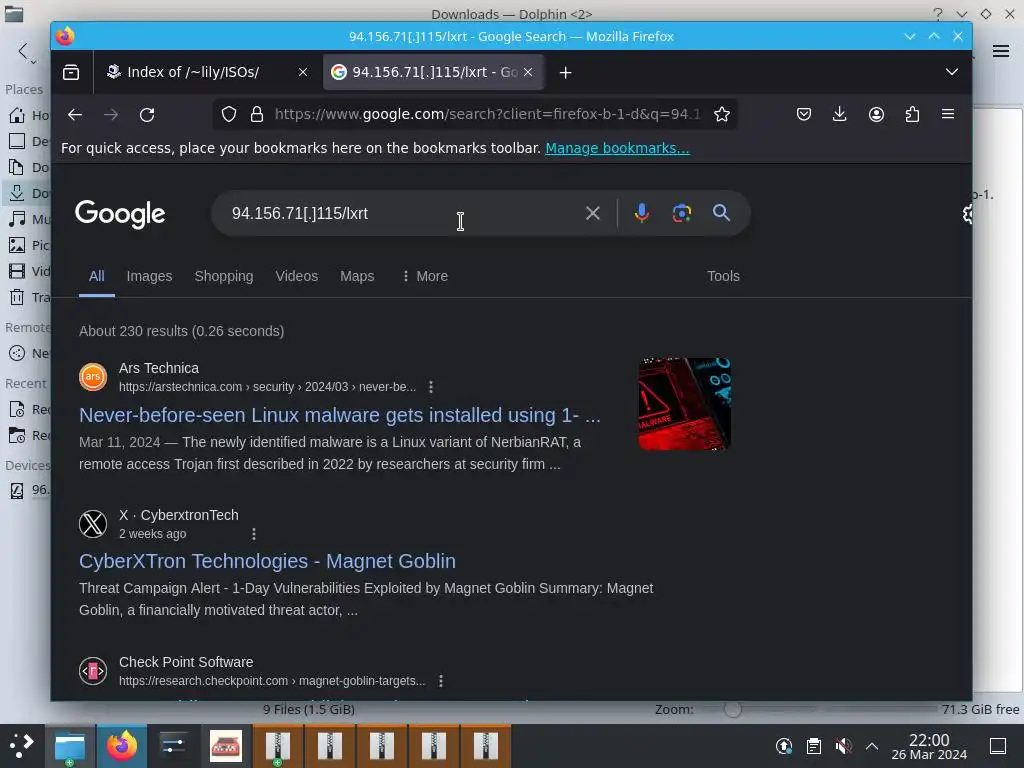
Task: Bookmark this page with the star
Action: point(722,114)
